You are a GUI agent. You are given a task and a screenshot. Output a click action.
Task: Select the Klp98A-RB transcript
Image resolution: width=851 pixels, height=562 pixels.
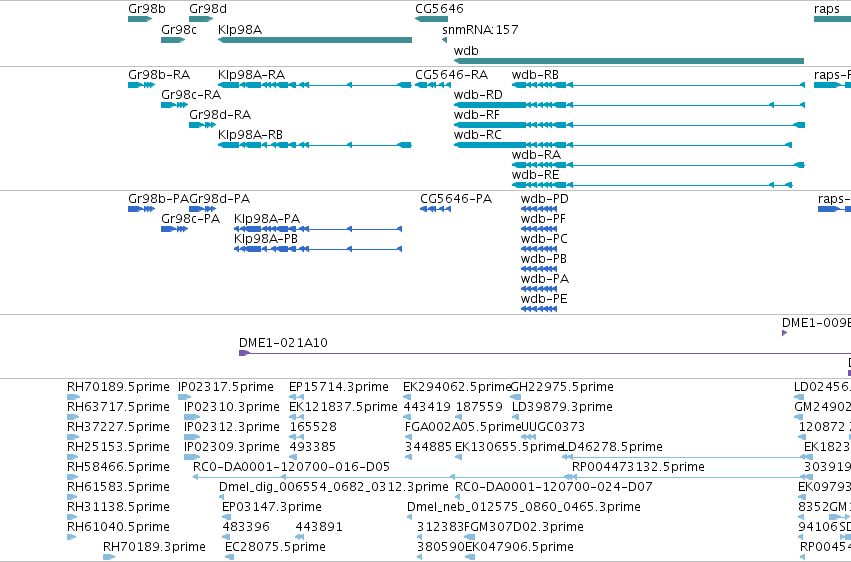(x=315, y=145)
